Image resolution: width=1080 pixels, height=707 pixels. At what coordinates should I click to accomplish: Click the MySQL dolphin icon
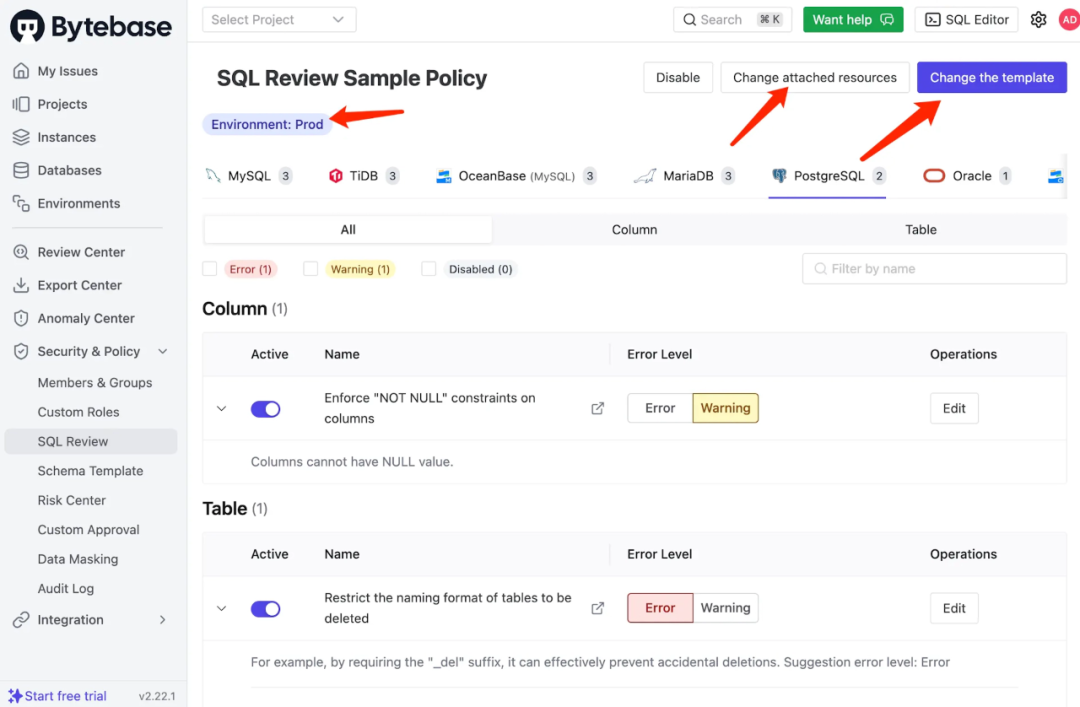[214, 176]
